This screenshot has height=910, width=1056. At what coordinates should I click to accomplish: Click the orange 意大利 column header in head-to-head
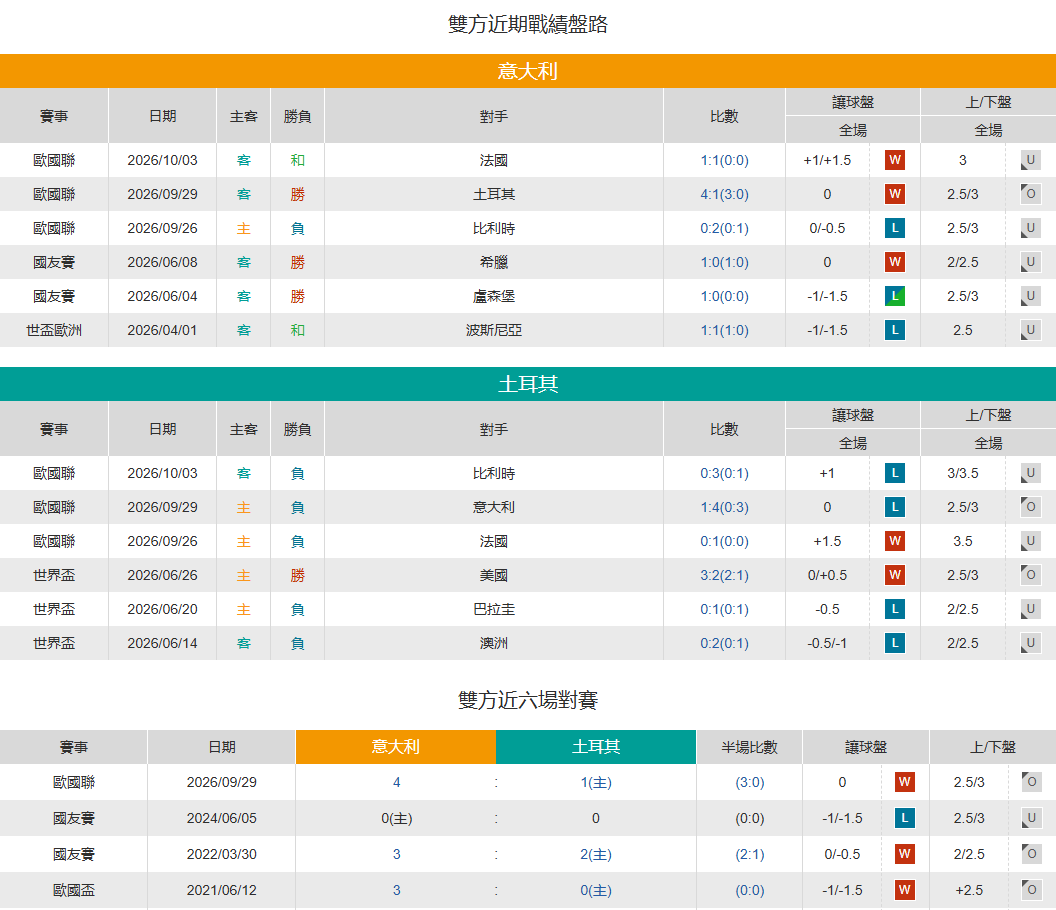click(396, 747)
